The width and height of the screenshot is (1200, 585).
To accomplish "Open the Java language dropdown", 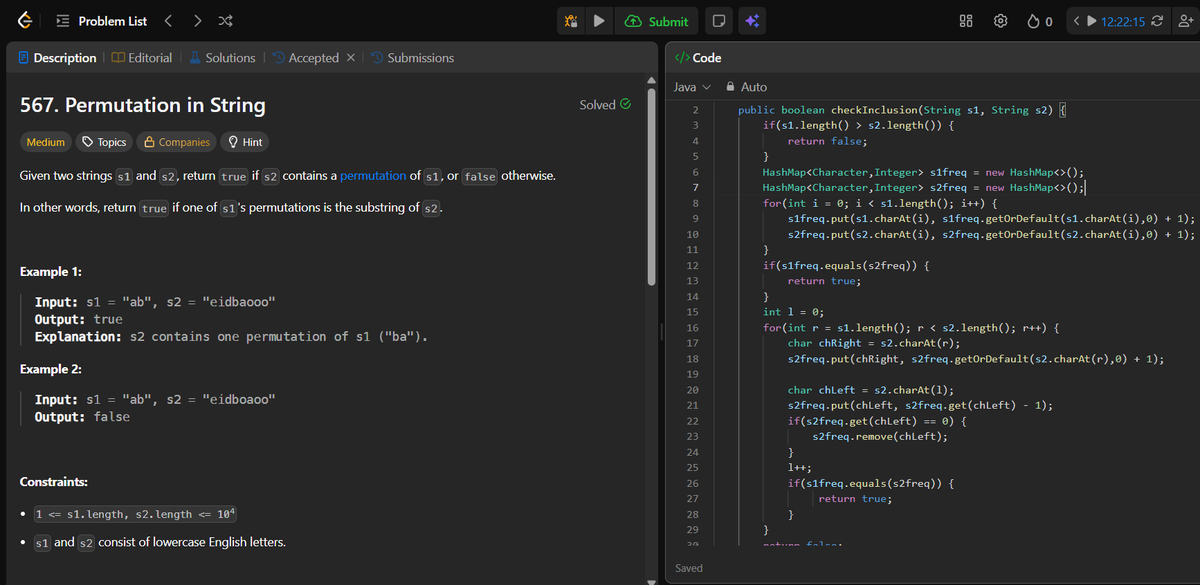I will pos(692,87).
